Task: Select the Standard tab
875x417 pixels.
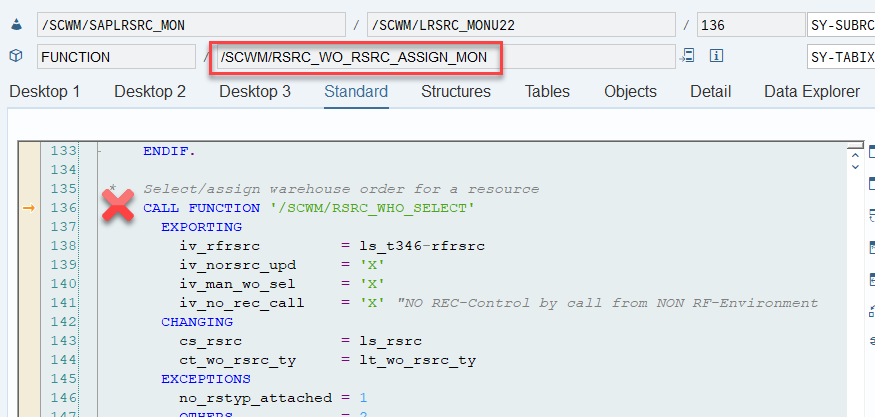Action: tap(356, 92)
